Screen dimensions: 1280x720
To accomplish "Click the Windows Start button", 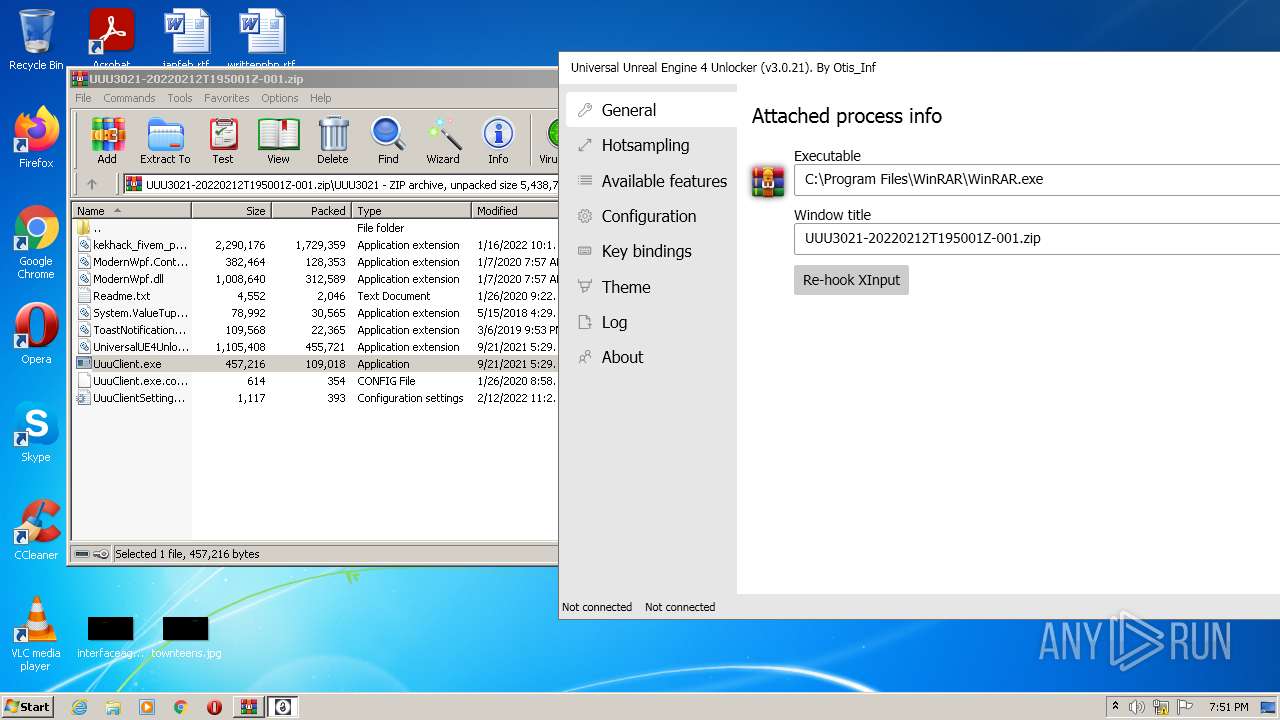I will click(x=28, y=707).
